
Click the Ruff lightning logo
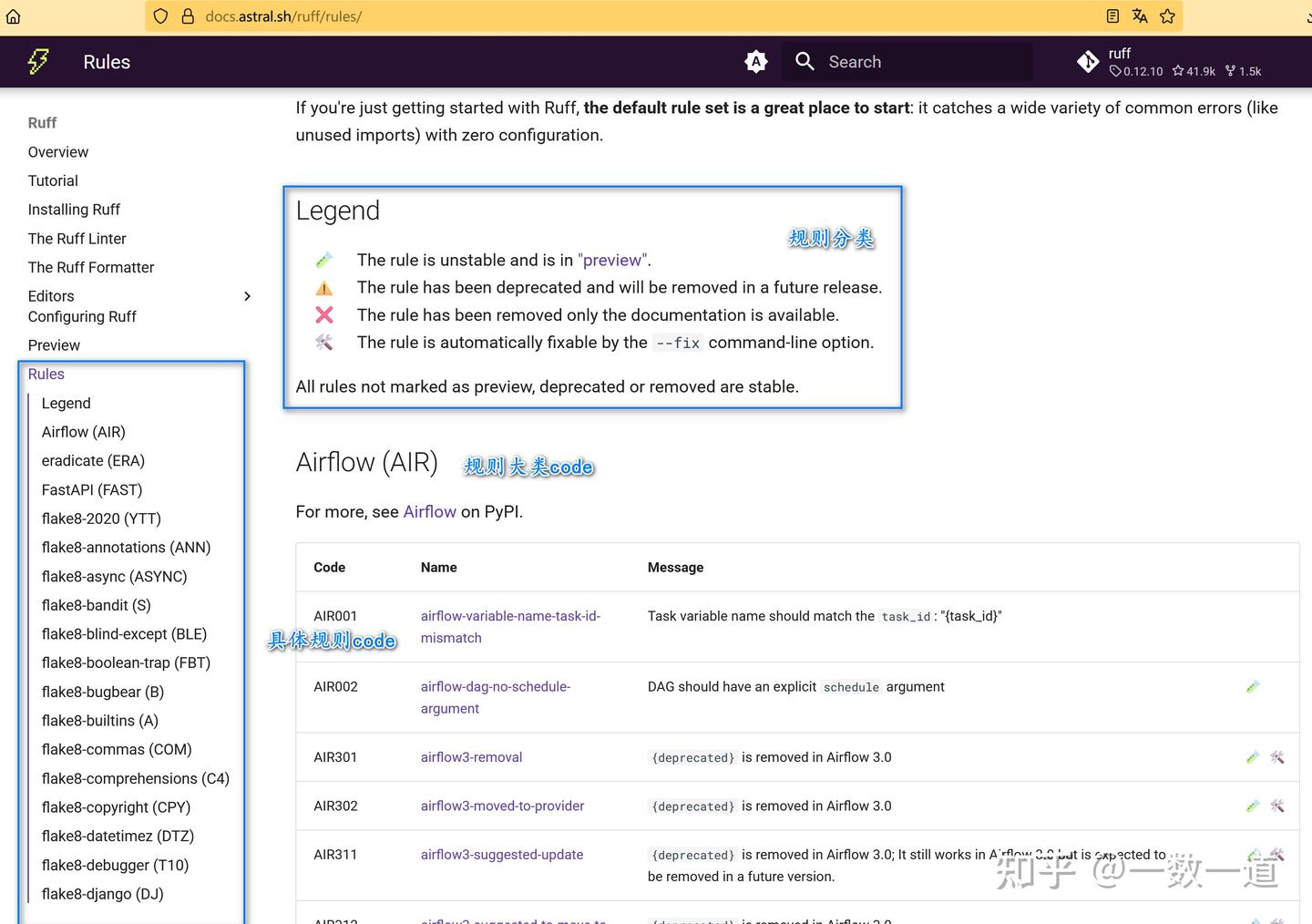(38, 61)
